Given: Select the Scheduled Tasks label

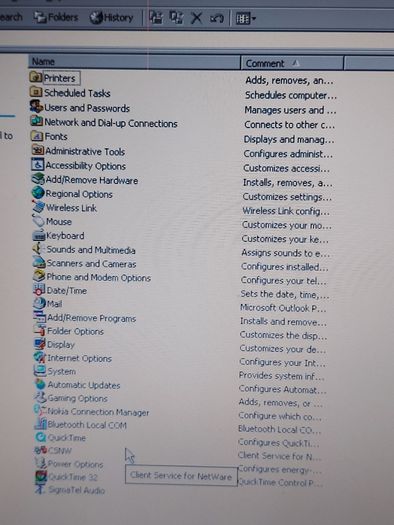Looking at the screenshot, I should tap(77, 93).
